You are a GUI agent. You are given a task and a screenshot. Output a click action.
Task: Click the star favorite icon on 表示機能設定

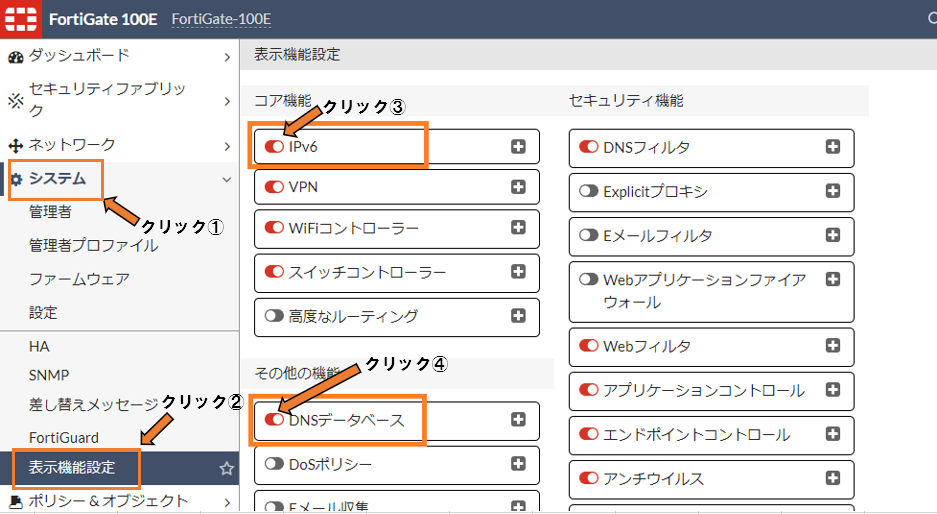click(x=226, y=468)
